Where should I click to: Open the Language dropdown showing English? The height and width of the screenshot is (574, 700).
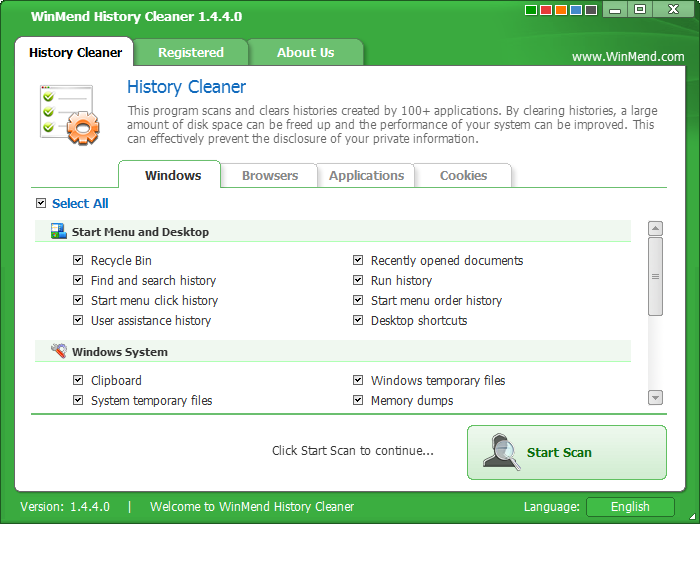[630, 507]
